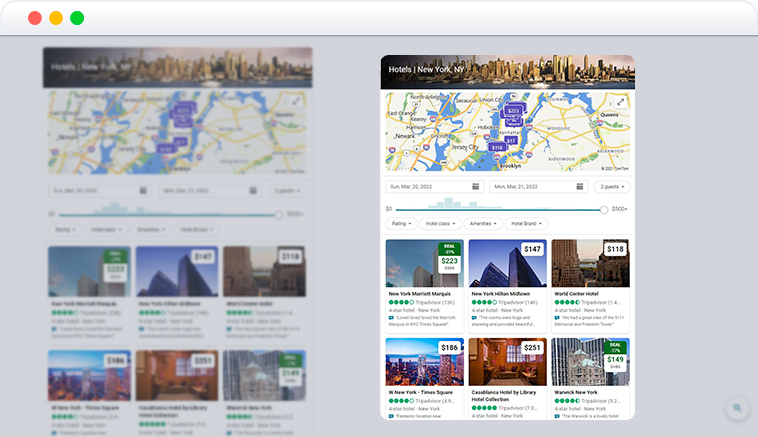Viewport: 758px width, 437px height.
Task: Open New York Hilton Midtown photo
Action: pyautogui.click(x=508, y=263)
